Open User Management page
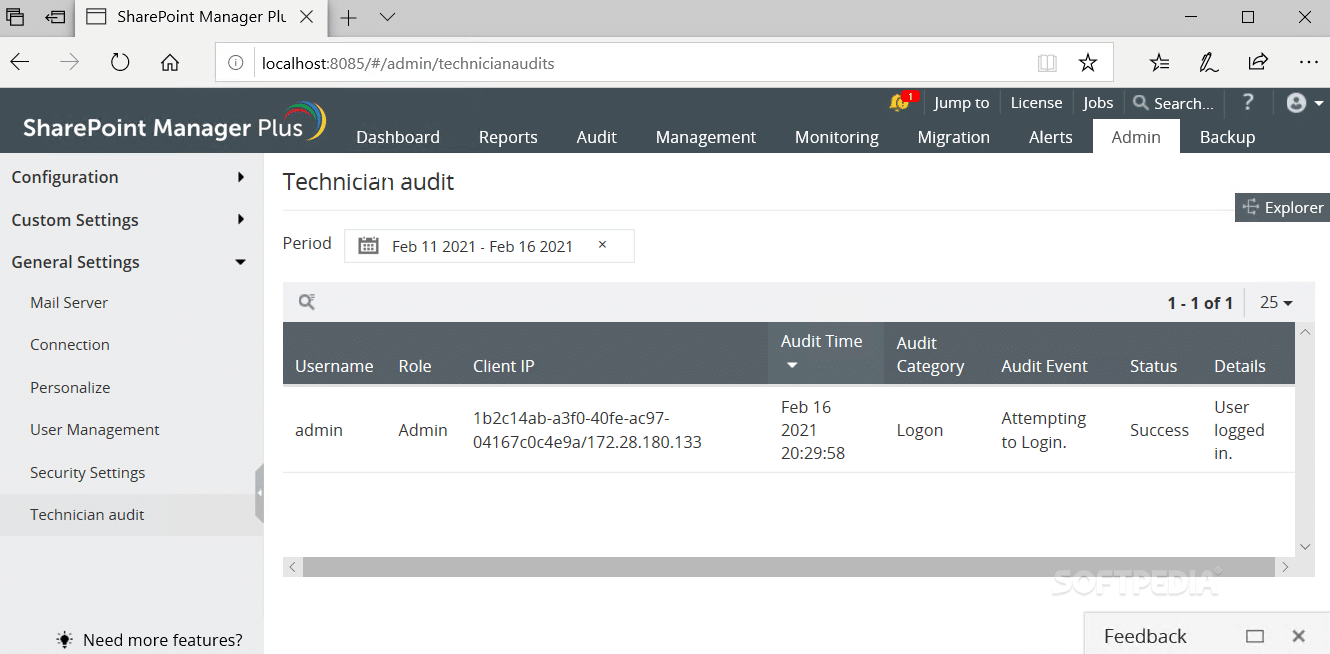Image resolution: width=1330 pixels, height=654 pixels. pos(95,429)
